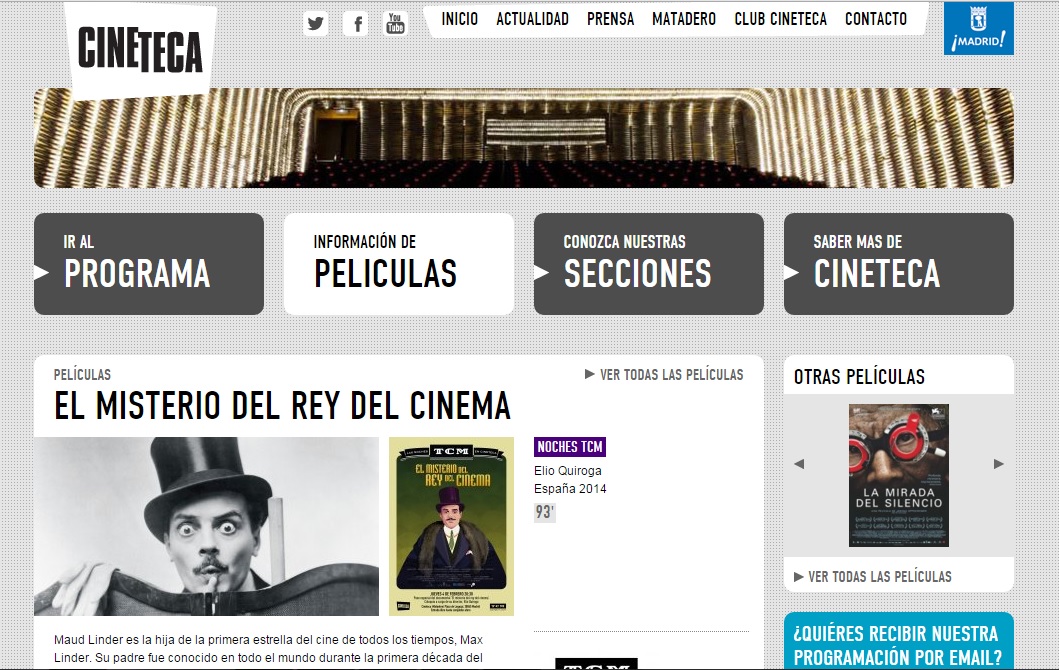This screenshot has height=670, width=1059.
Task: Click the Películas breadcrumb label
Action: tap(82, 374)
